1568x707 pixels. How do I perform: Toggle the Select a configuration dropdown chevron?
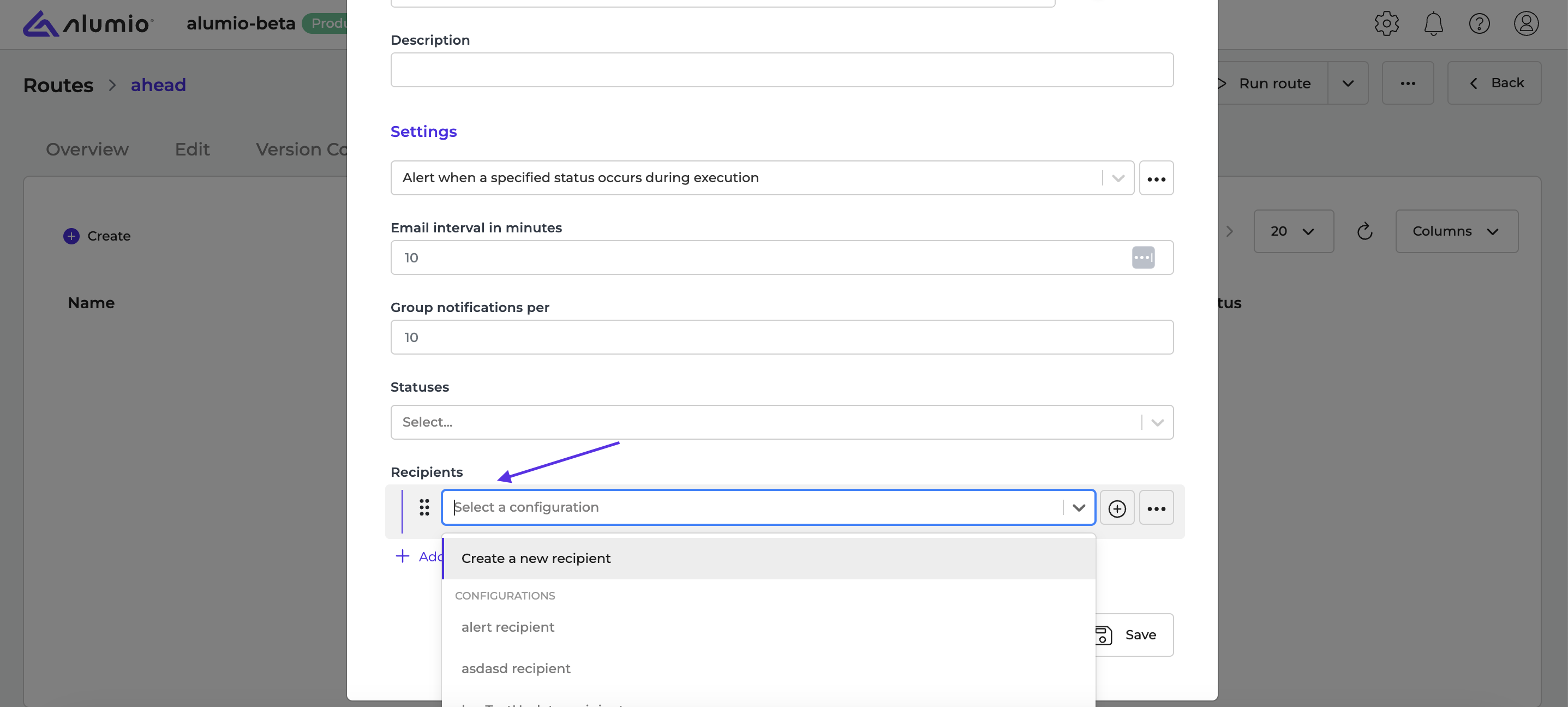click(1079, 507)
